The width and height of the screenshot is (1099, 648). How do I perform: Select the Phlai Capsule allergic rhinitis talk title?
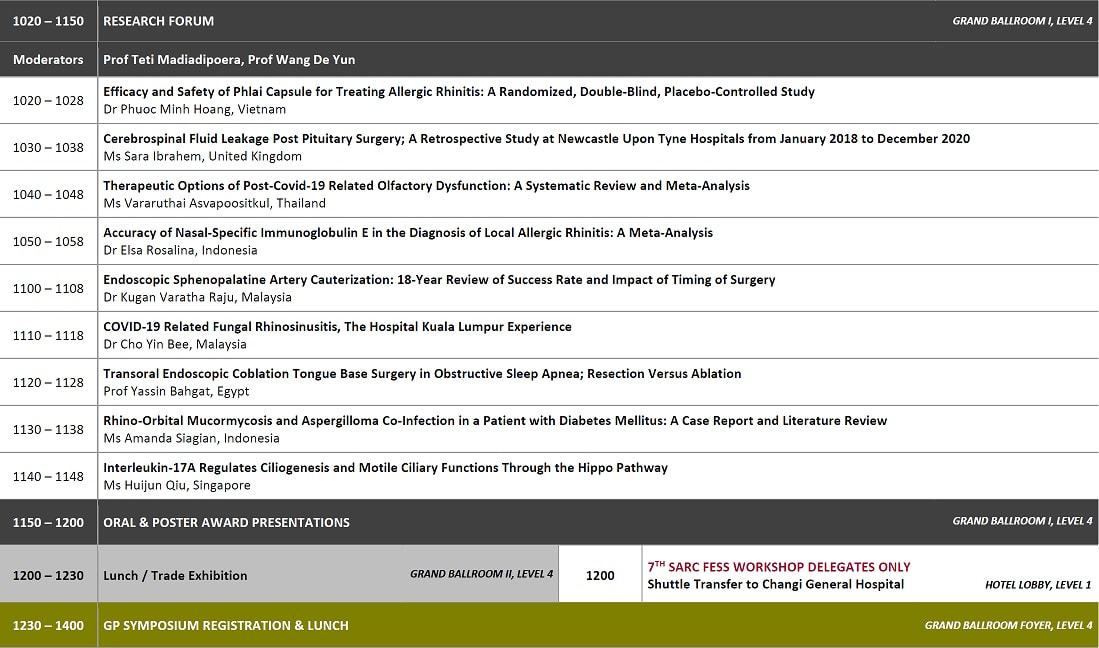point(458,92)
